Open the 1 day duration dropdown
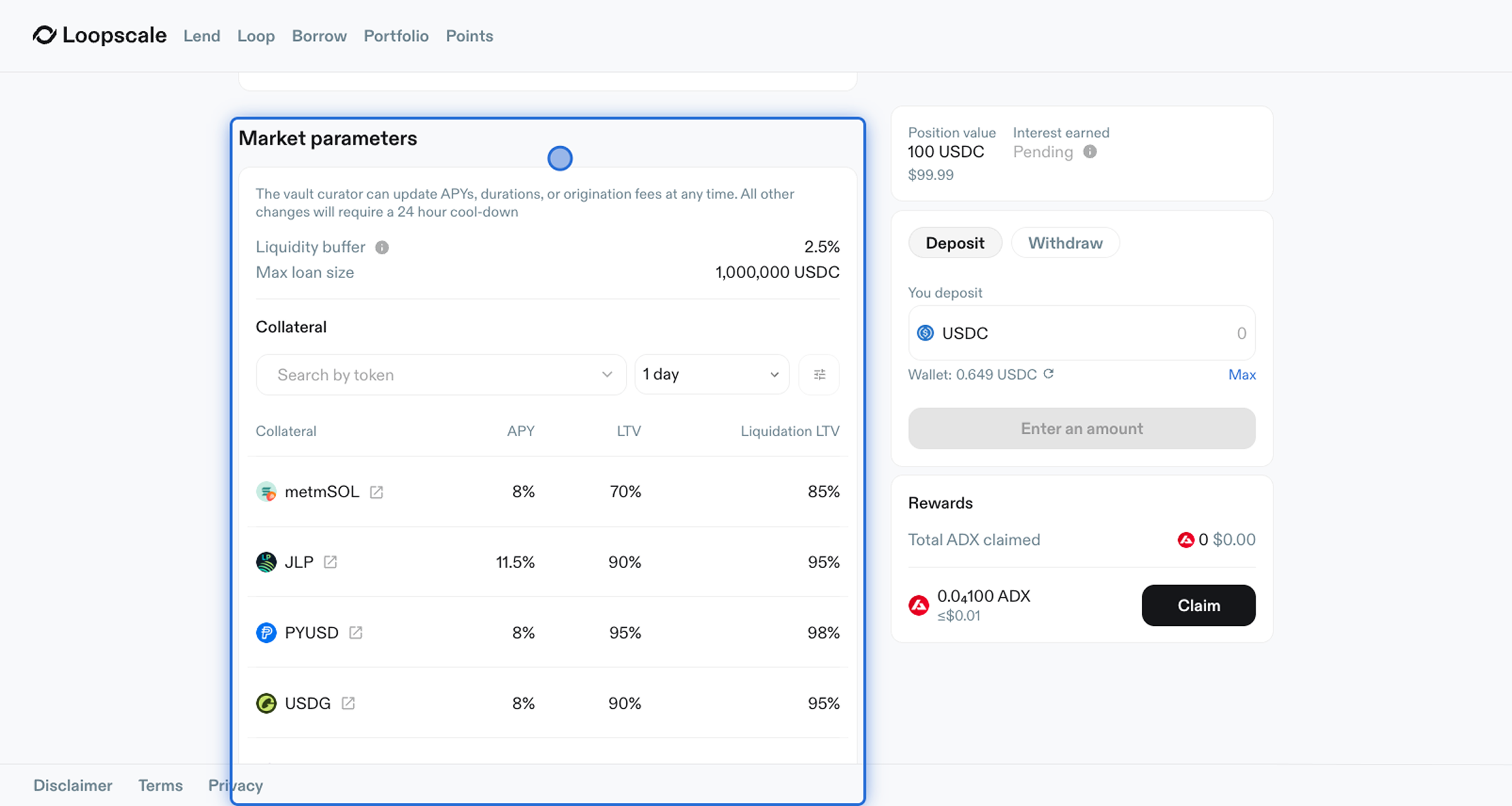The width and height of the screenshot is (1512, 806). point(711,375)
